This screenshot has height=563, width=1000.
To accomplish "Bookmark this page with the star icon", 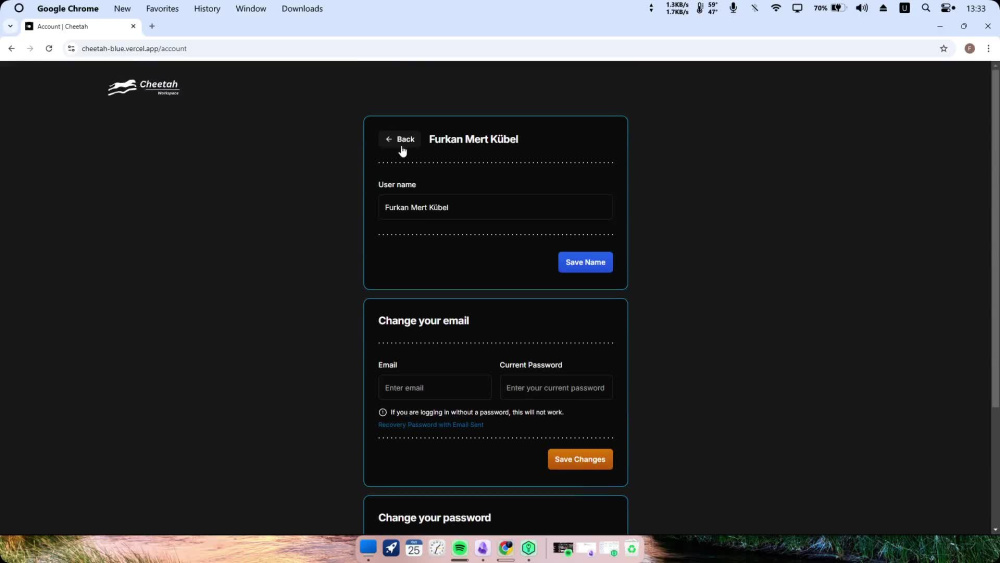I will click(943, 48).
